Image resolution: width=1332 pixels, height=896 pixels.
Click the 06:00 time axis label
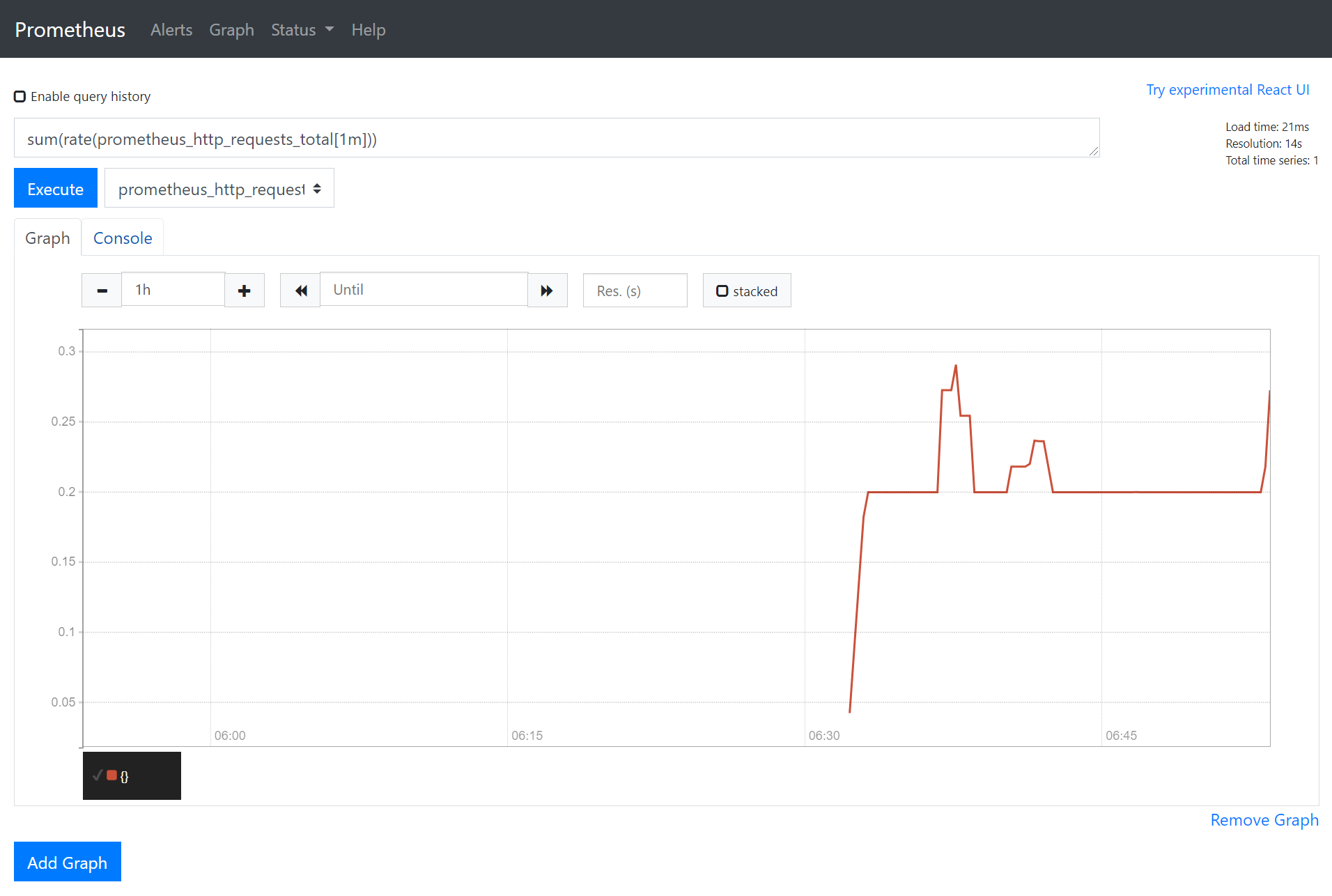(x=230, y=736)
